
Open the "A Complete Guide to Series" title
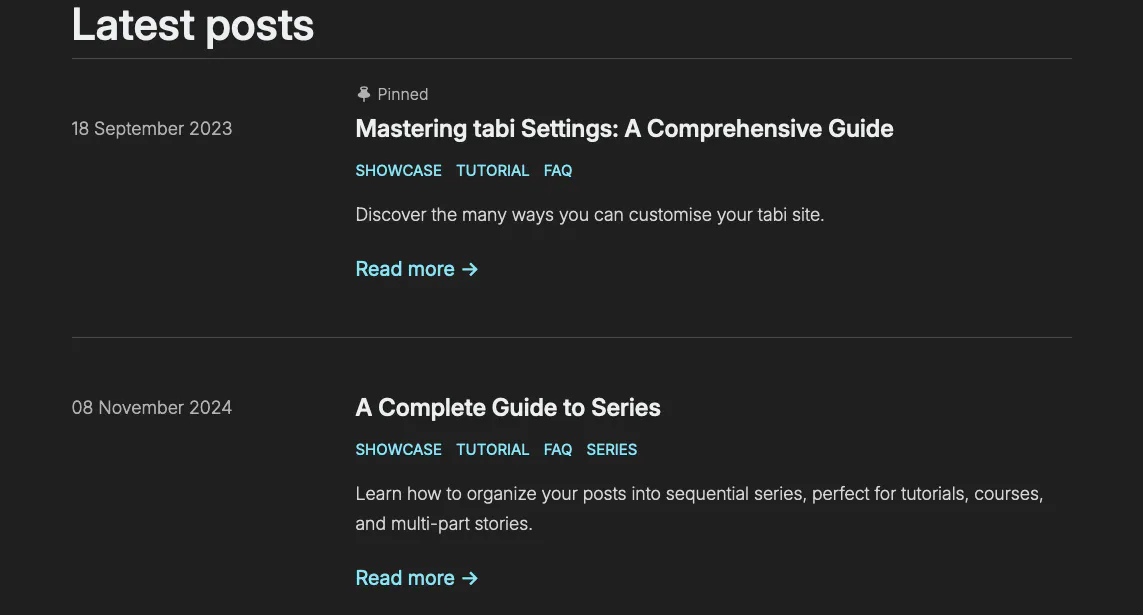tap(508, 408)
